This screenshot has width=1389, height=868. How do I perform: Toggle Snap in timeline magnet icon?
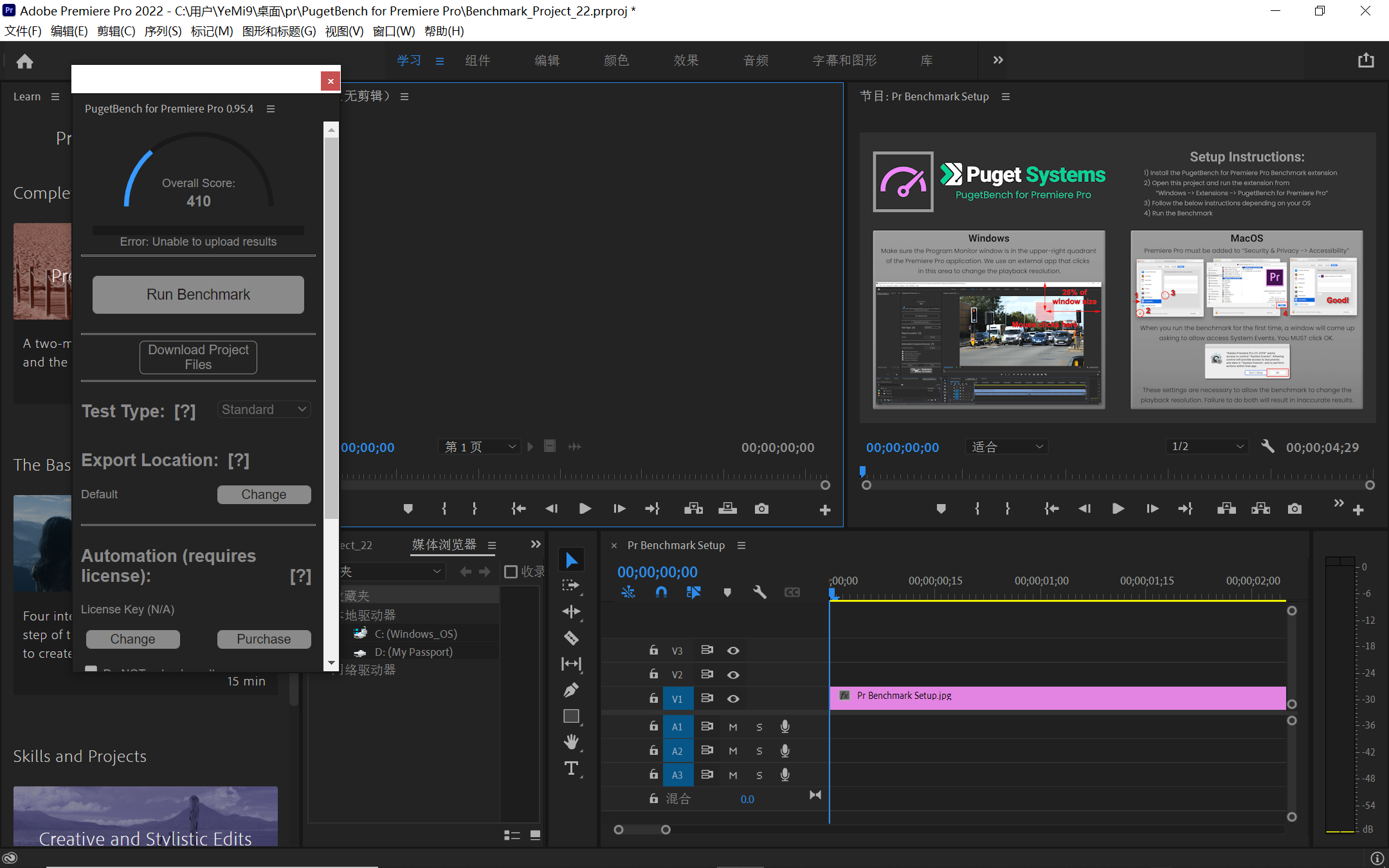point(661,592)
